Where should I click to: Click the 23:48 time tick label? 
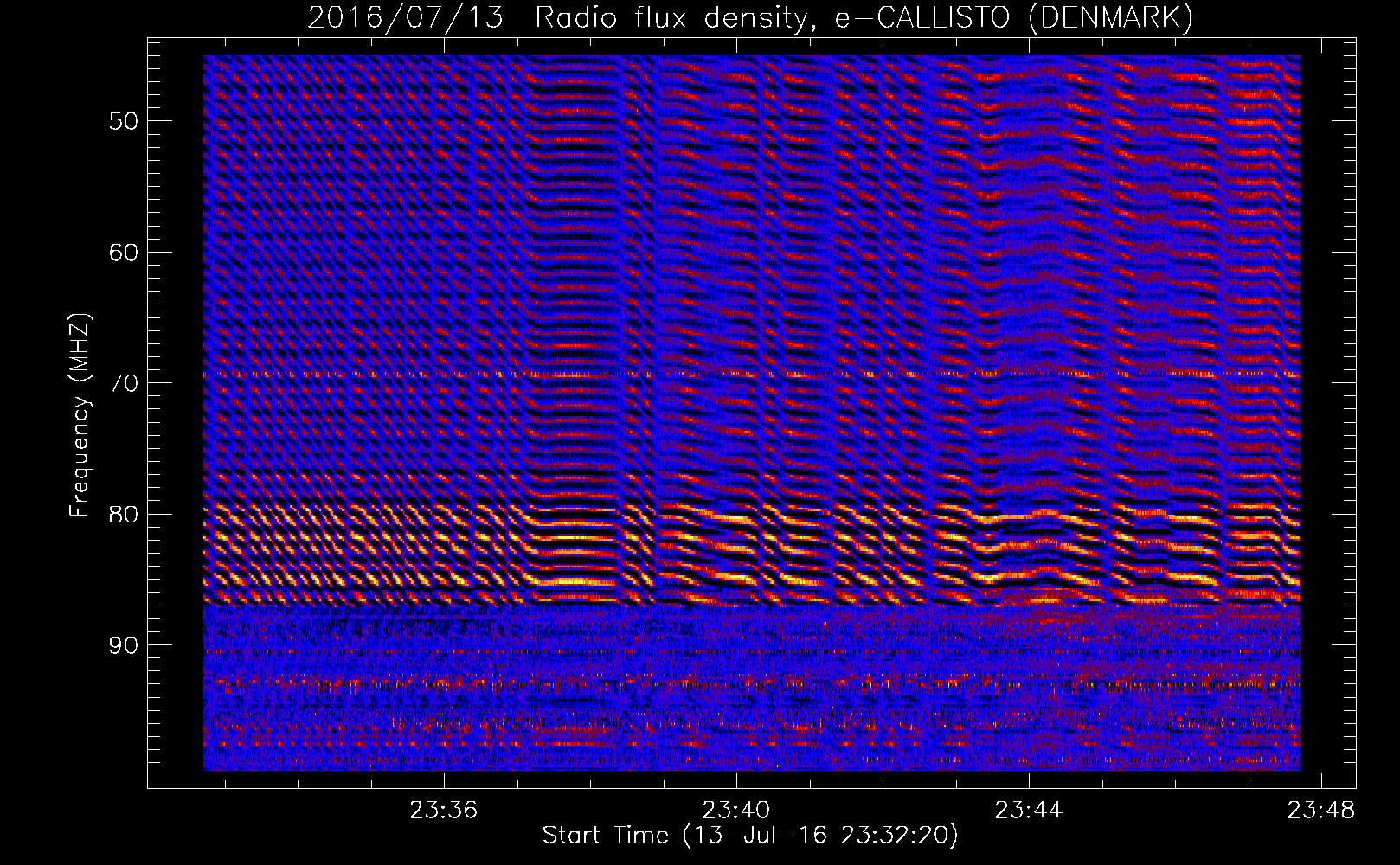click(x=1321, y=811)
